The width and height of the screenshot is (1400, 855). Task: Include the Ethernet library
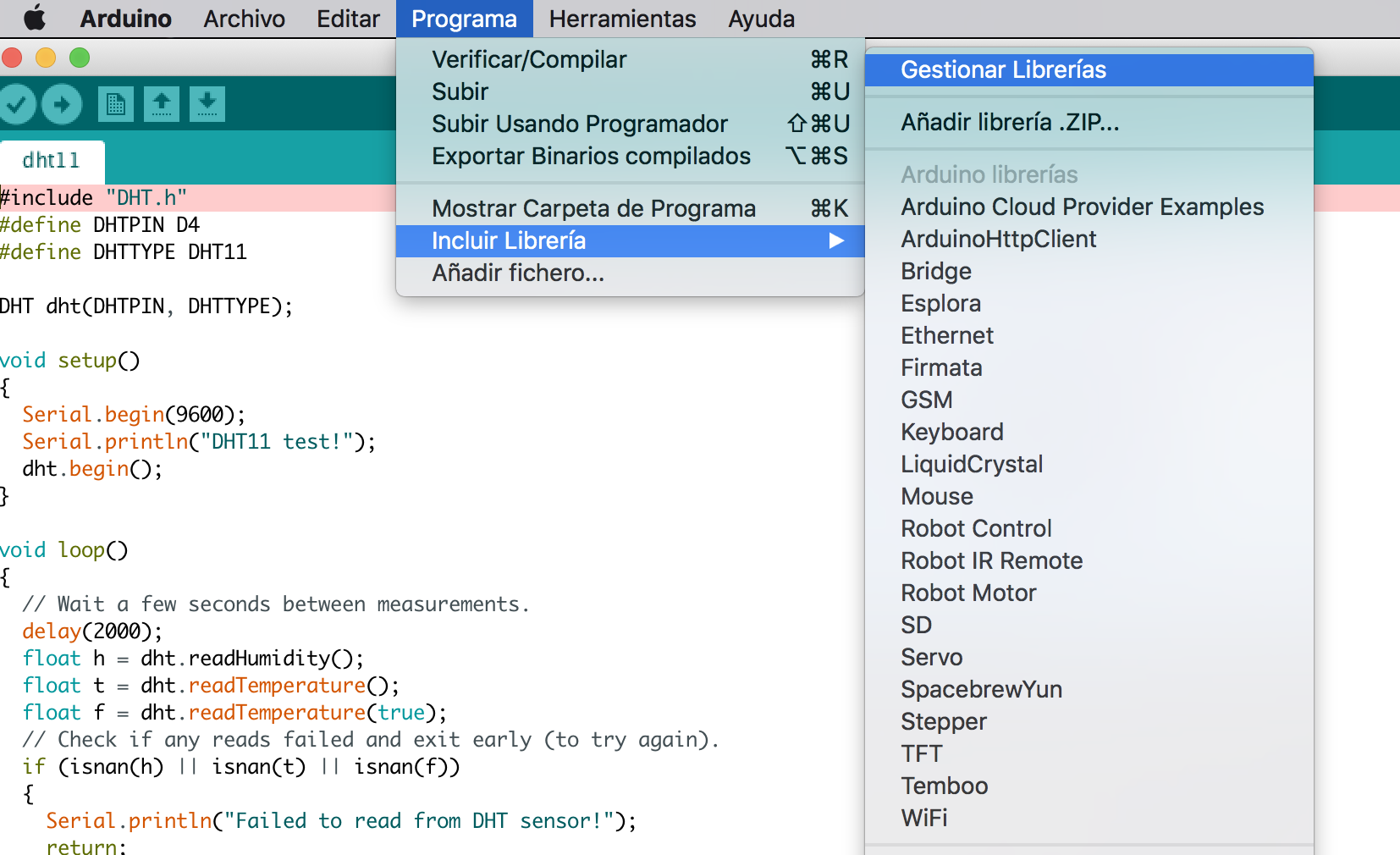1089,335
